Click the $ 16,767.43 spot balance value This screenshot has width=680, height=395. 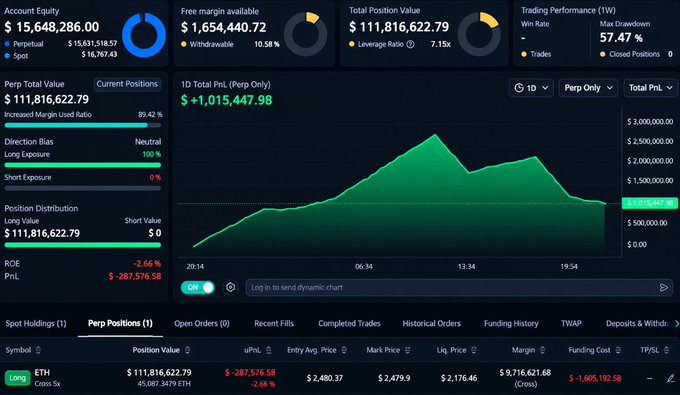pyautogui.click(x=99, y=54)
